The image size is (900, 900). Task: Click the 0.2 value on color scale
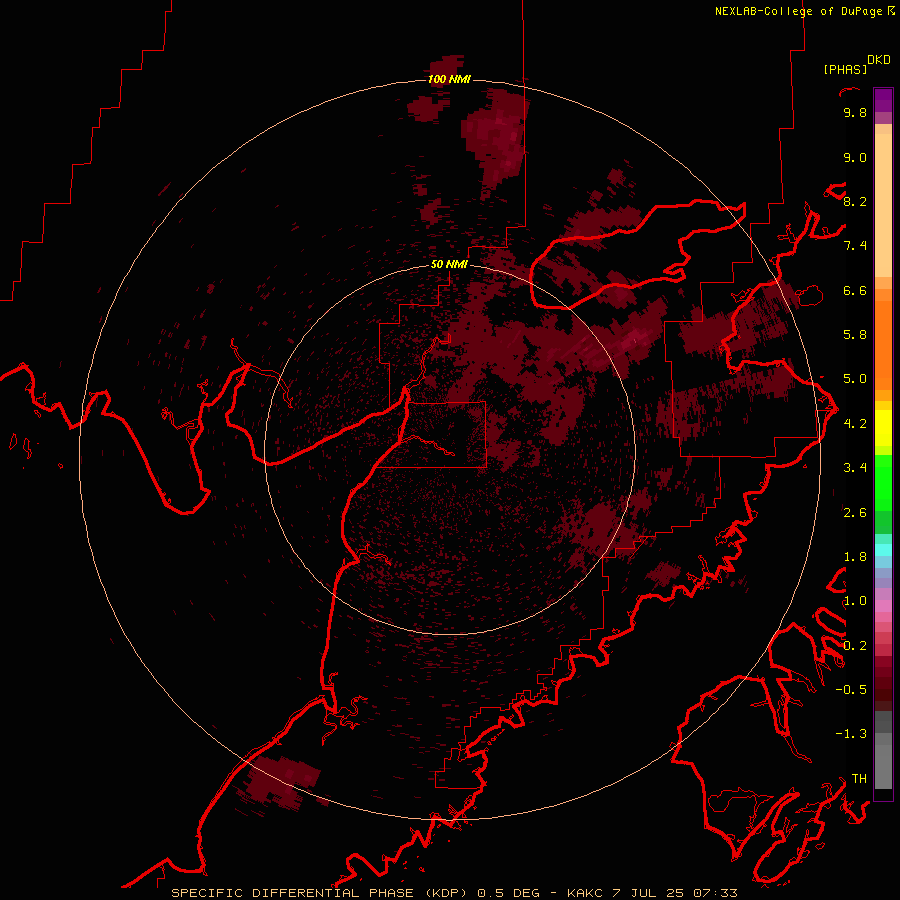click(x=855, y=646)
